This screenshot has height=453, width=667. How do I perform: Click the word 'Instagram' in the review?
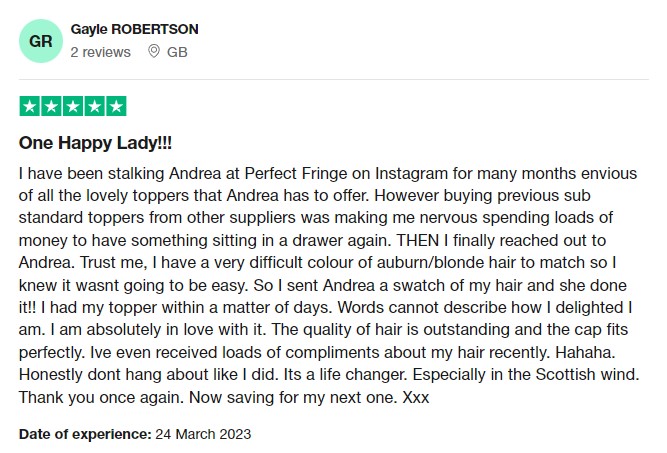click(411, 174)
